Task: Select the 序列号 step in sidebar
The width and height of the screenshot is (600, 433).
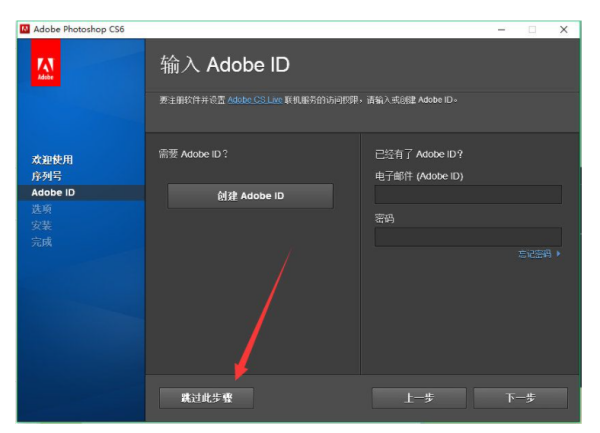Action: (x=46, y=176)
